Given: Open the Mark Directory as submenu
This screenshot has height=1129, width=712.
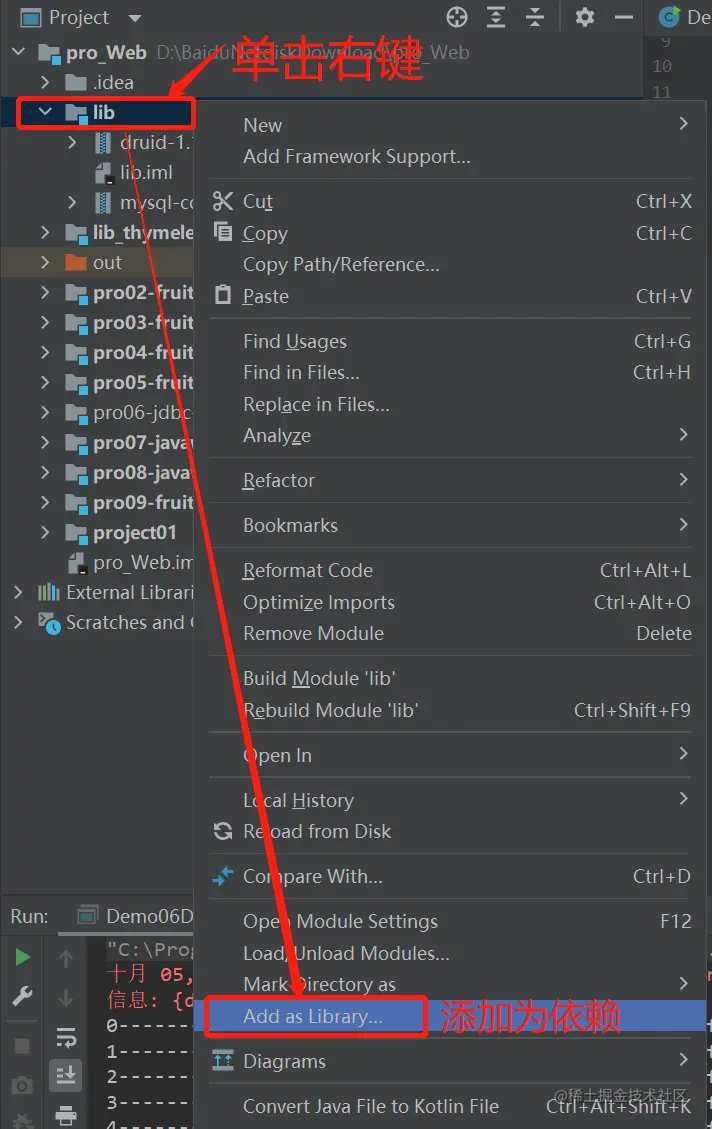Looking at the screenshot, I should click(x=450, y=984).
